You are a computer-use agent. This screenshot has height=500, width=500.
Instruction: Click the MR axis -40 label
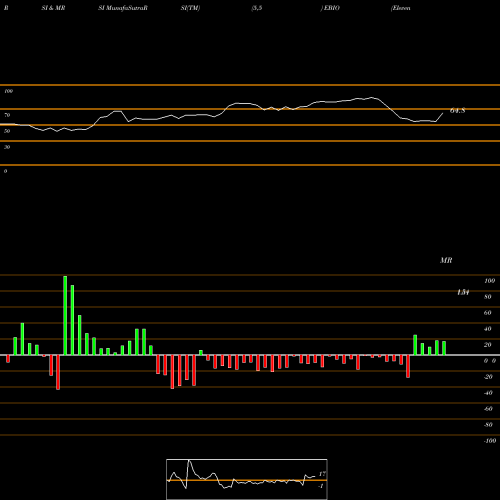[x=488, y=393]
